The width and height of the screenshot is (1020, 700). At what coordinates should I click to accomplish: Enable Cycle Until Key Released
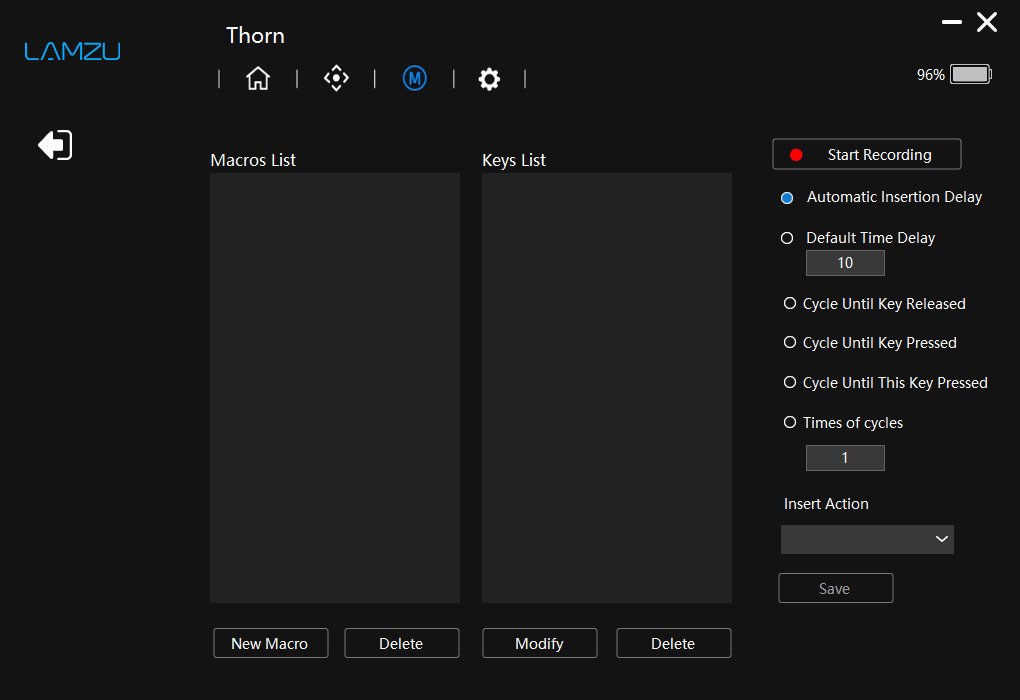790,303
